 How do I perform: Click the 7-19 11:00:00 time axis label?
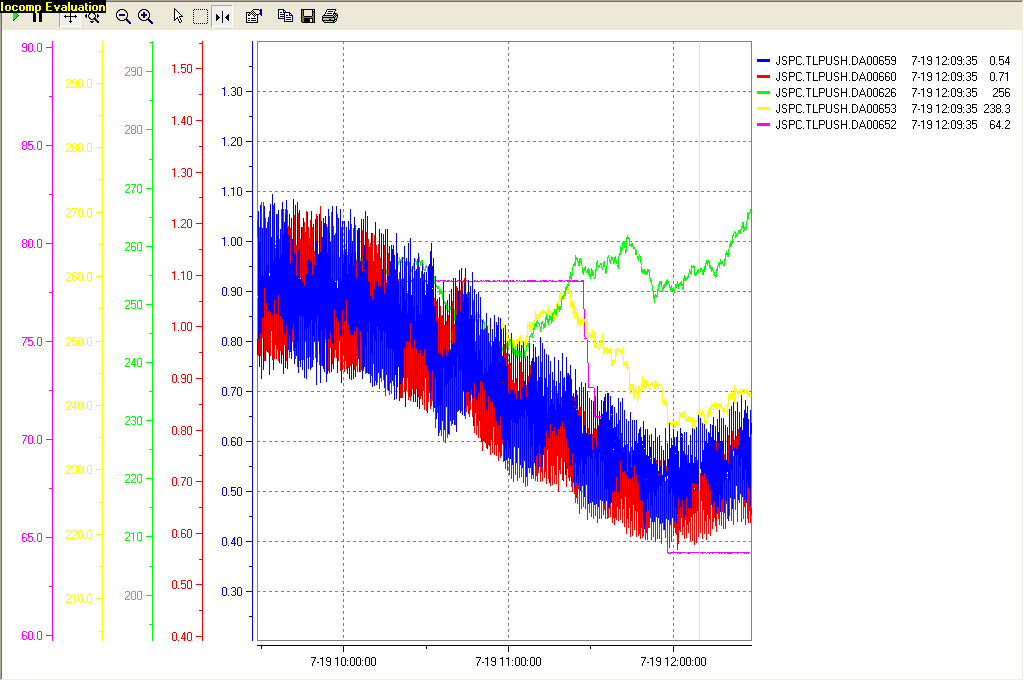click(508, 662)
